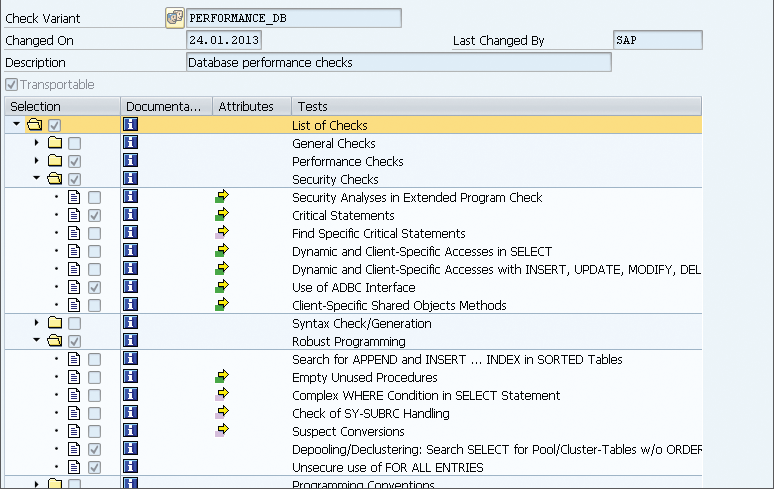Viewport: 775px width, 489px height.
Task: Click attributes arrow for Suspect Conversions
Action: 222,431
